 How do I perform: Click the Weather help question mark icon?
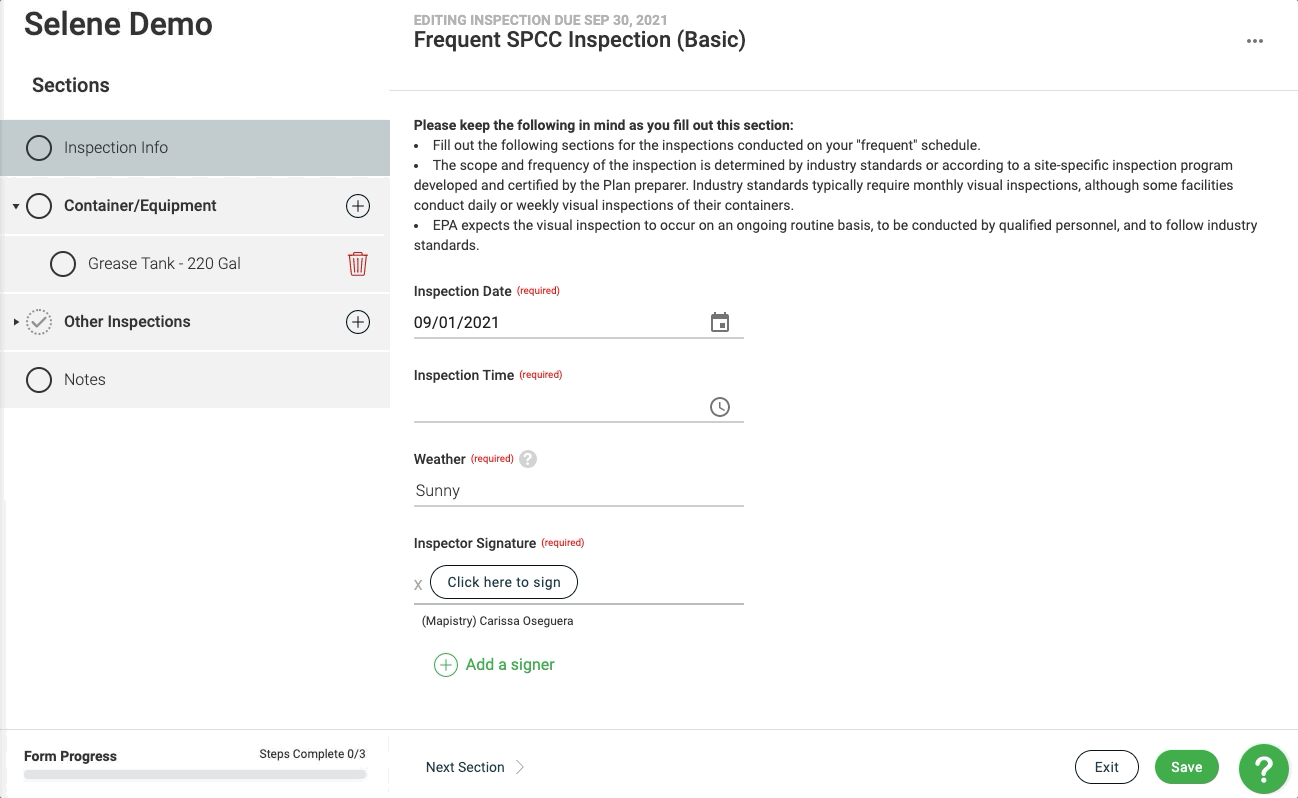[528, 459]
